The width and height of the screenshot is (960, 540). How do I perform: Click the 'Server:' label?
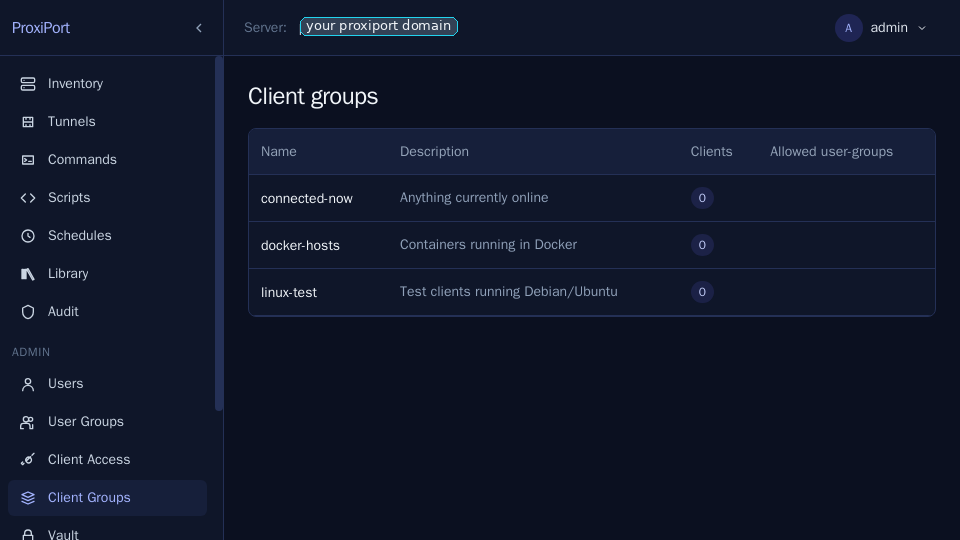(x=265, y=28)
